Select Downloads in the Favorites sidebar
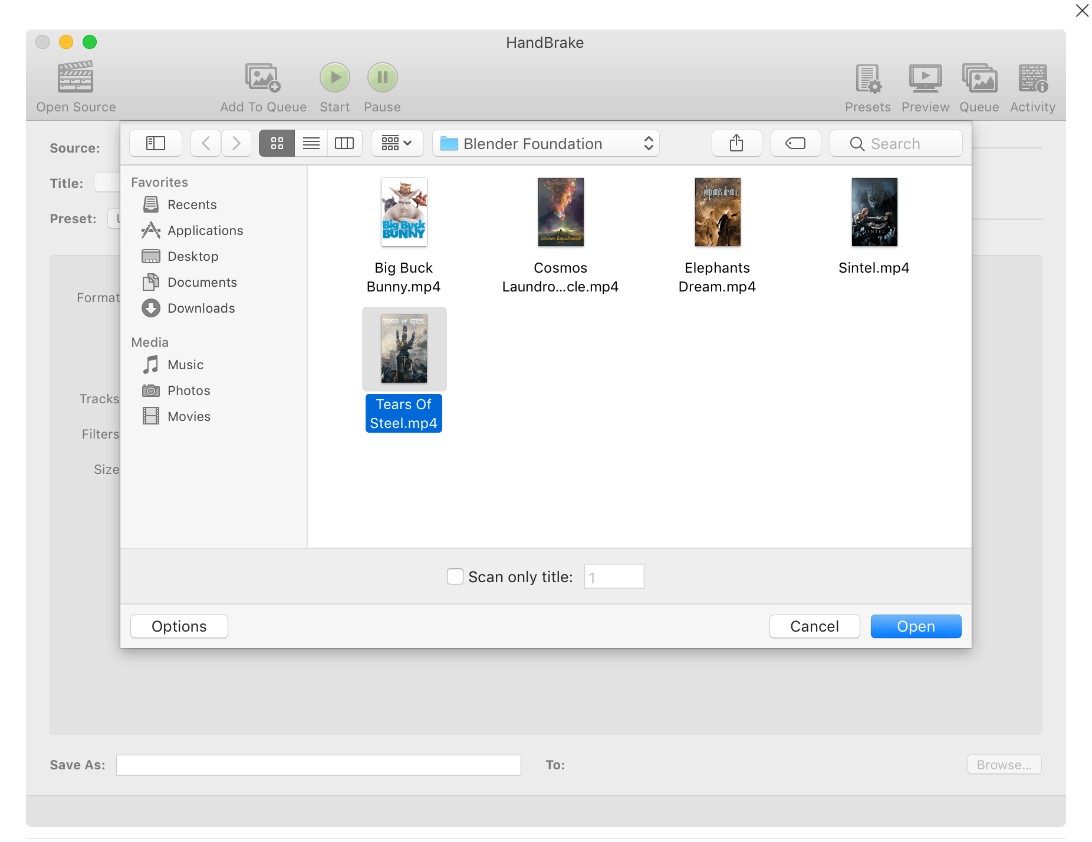This screenshot has height=842, width=1092. pyautogui.click(x=201, y=308)
